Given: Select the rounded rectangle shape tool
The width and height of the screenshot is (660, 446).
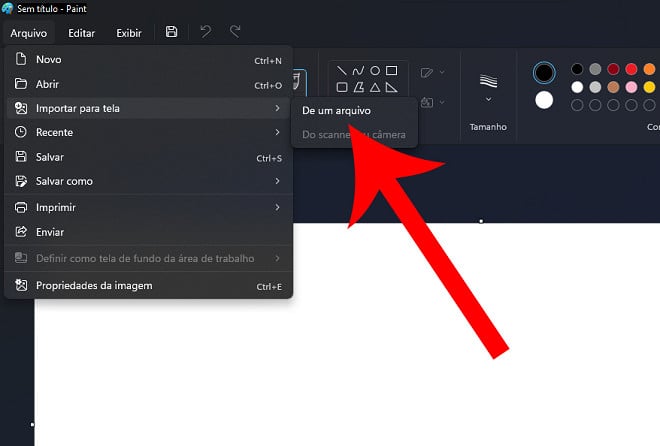Looking at the screenshot, I should coord(342,88).
